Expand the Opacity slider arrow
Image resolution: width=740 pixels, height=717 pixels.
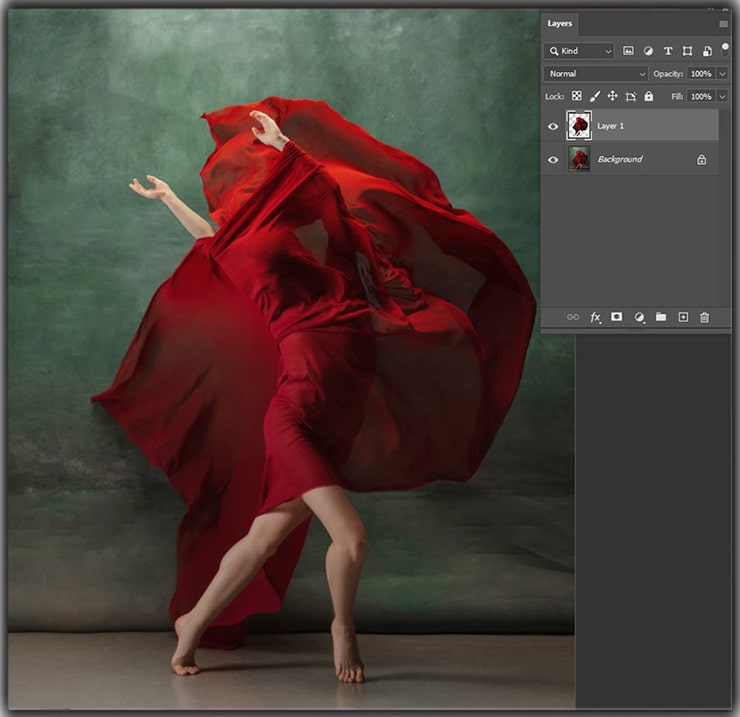coord(722,74)
